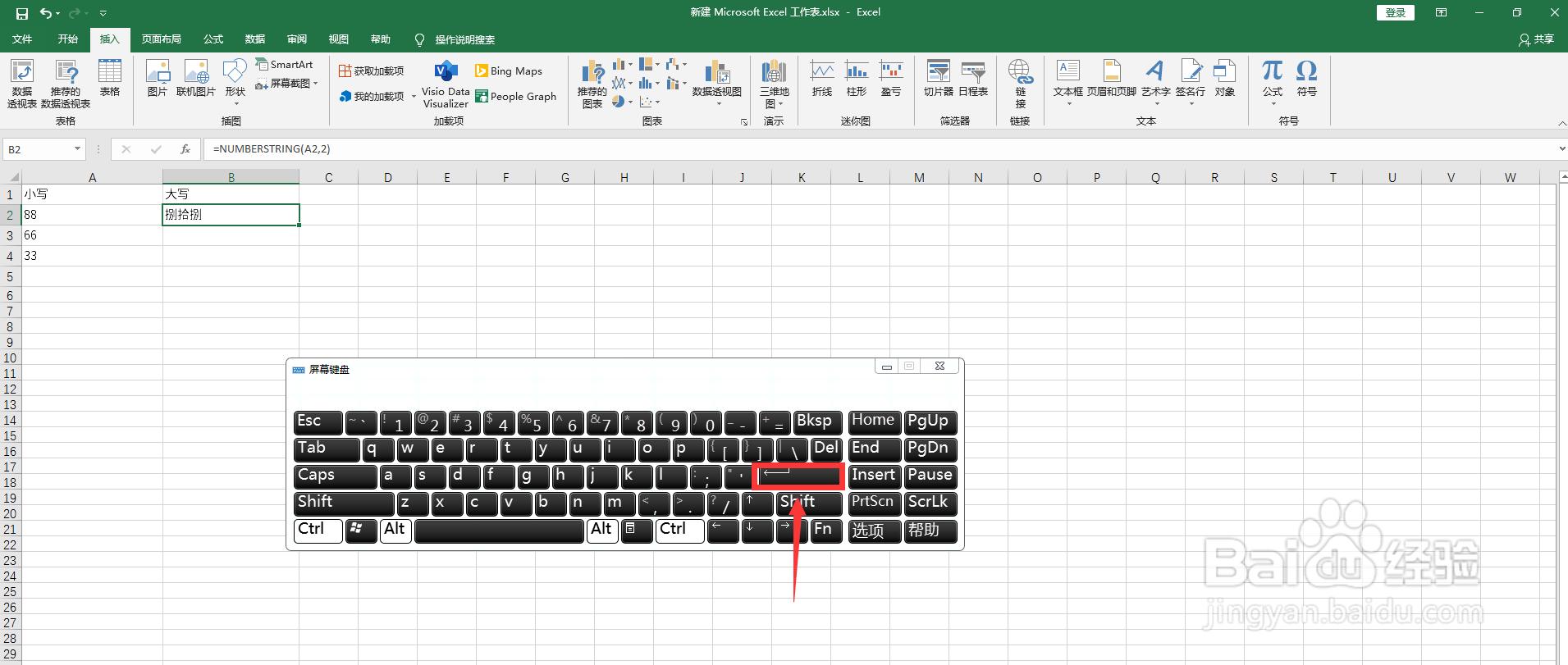Insert online pictures (联机图片)
The image size is (1568, 665).
click(196, 79)
